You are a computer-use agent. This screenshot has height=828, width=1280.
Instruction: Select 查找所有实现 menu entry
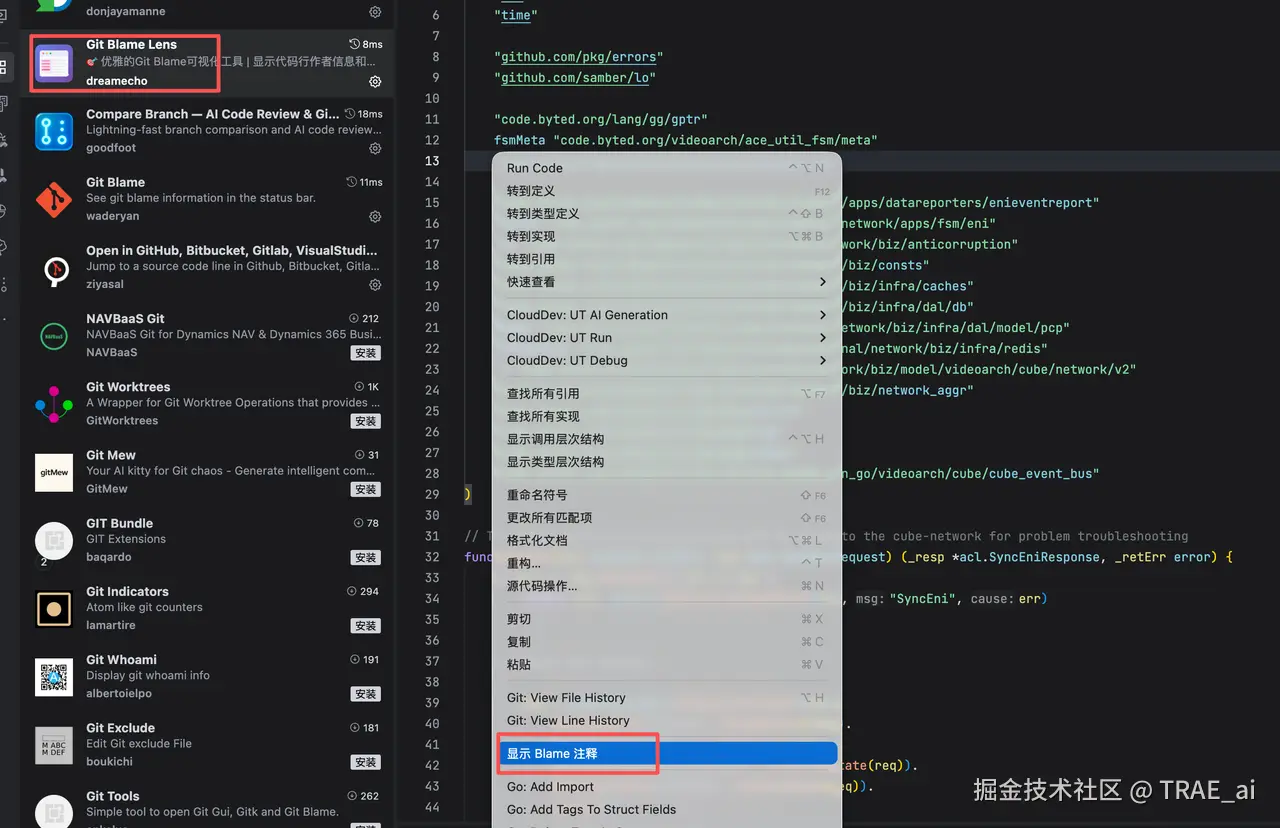tap(667, 416)
